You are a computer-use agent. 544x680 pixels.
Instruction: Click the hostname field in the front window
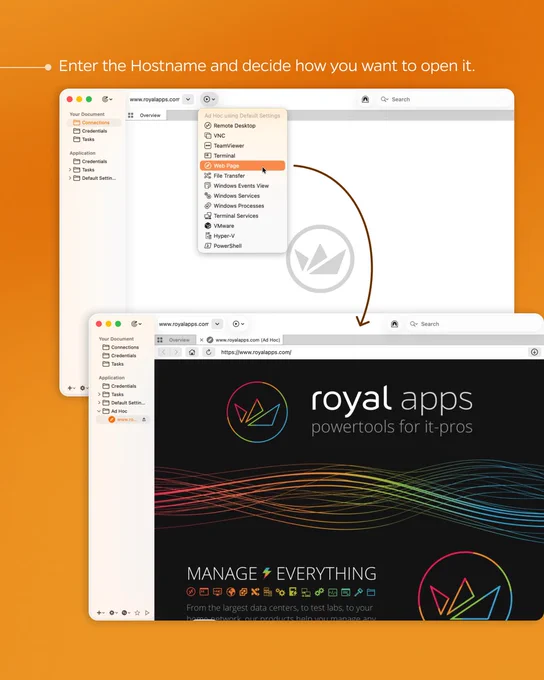click(184, 324)
